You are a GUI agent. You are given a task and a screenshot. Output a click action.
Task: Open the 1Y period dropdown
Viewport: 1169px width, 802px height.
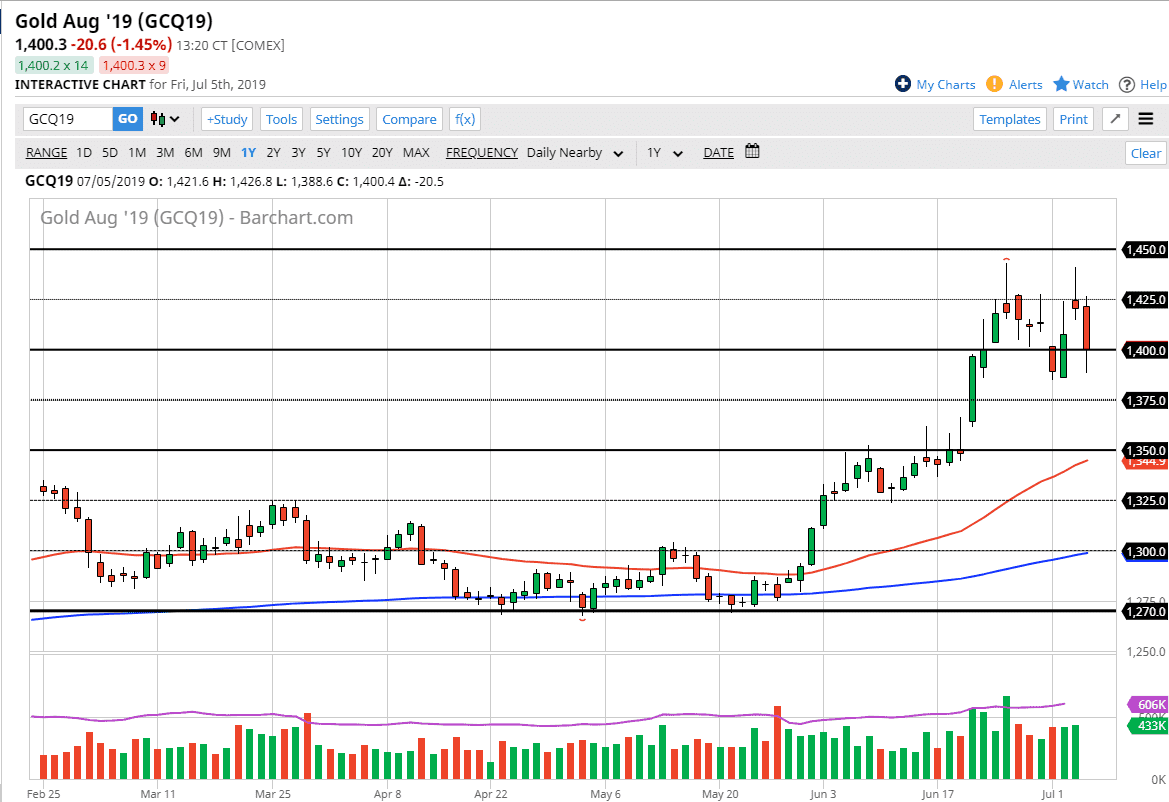(665, 153)
